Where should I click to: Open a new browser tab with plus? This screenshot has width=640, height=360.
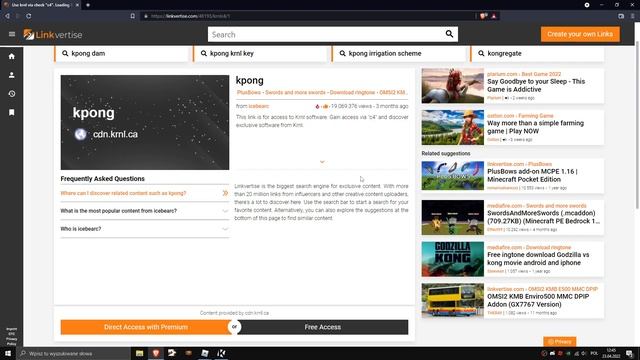(88, 5)
